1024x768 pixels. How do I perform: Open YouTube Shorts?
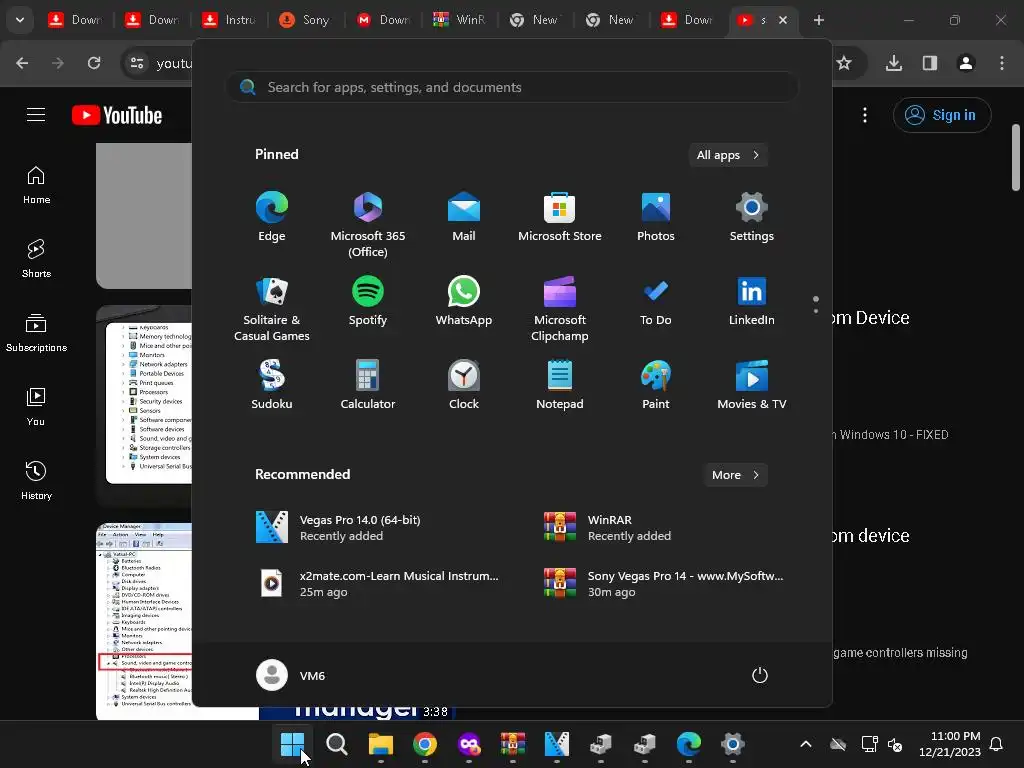point(36,259)
